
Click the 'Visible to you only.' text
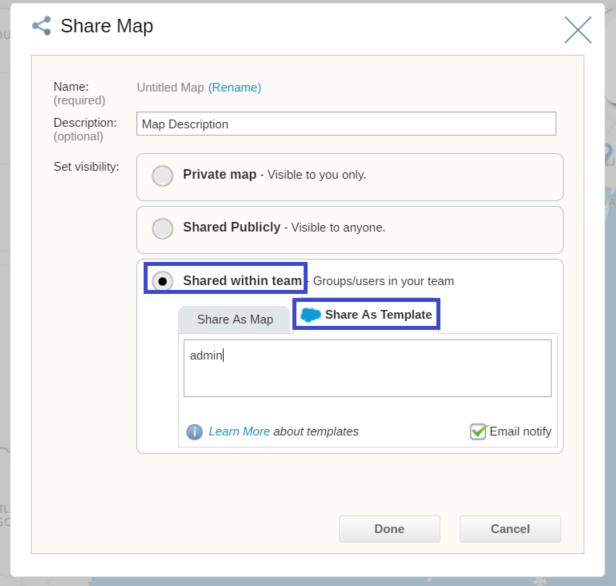317,175
